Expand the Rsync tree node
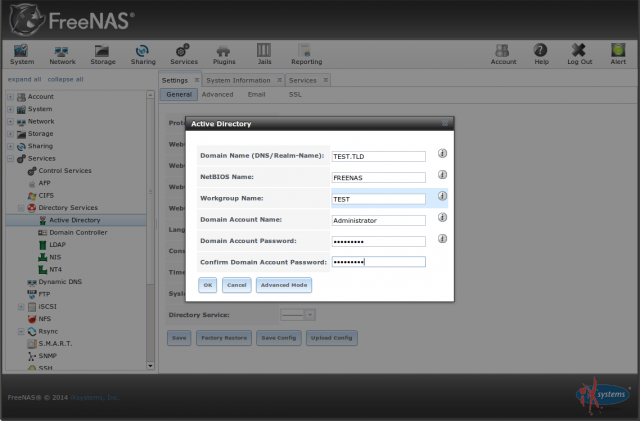 pyautogui.click(x=21, y=331)
